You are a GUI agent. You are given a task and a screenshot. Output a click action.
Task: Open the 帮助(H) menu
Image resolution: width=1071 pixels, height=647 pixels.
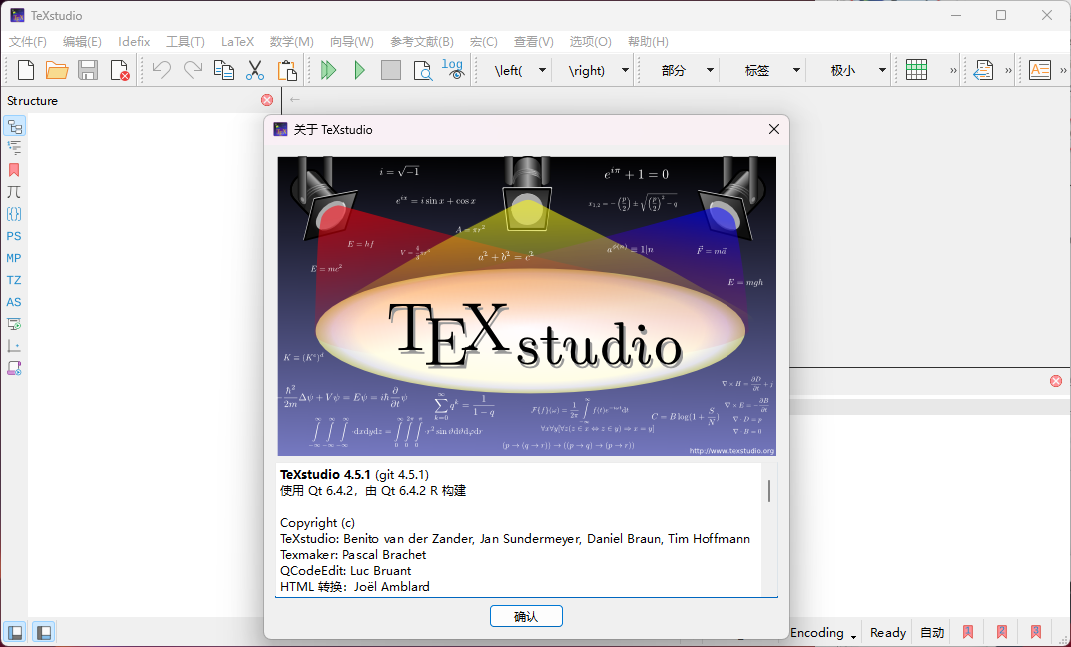coord(648,42)
